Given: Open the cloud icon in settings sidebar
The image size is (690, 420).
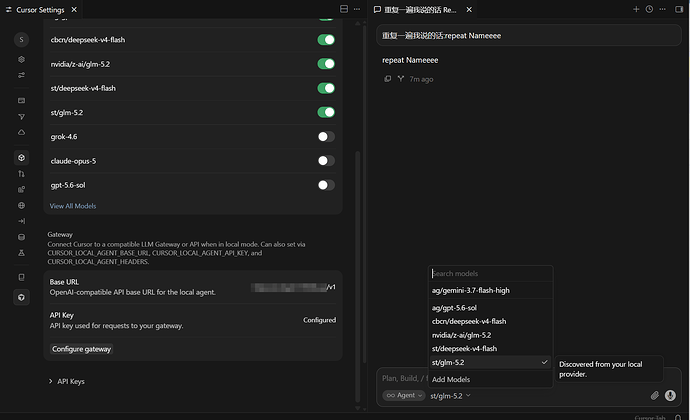Looking at the screenshot, I should [x=21, y=132].
